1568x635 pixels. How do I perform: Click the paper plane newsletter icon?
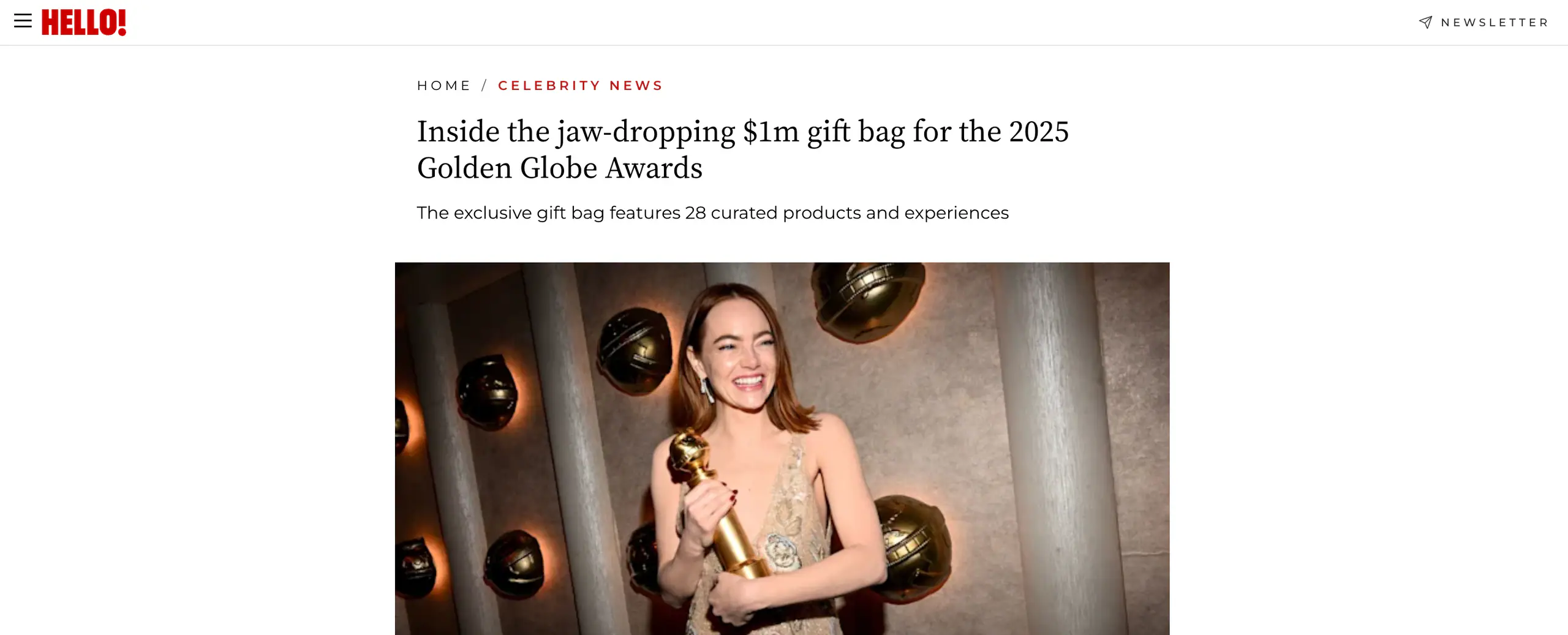tap(1425, 23)
